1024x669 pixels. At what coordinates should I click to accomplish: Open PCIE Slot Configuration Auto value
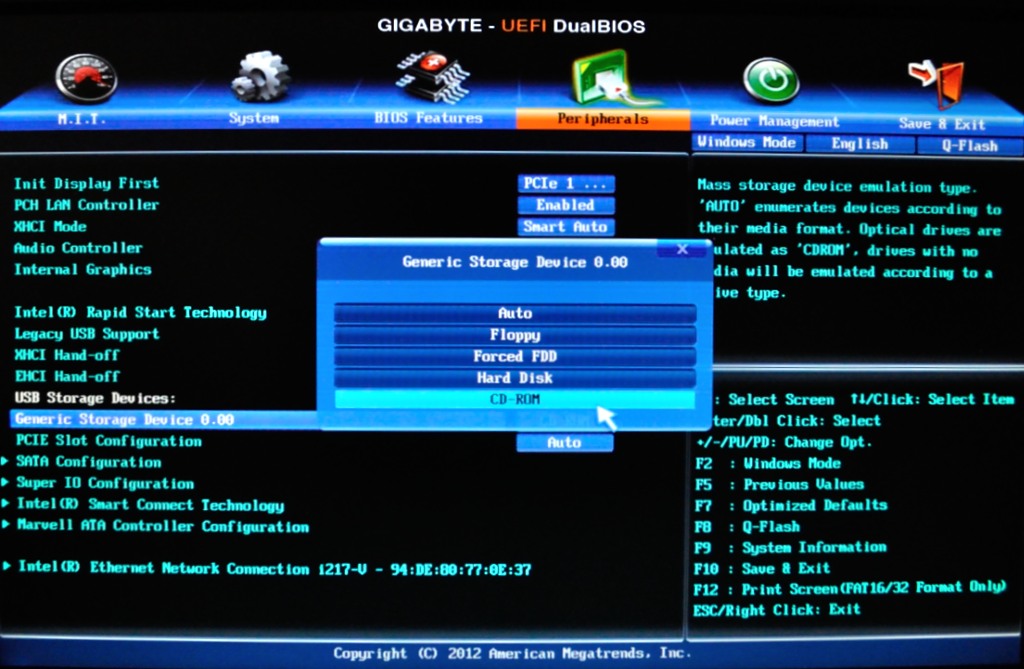[565, 442]
